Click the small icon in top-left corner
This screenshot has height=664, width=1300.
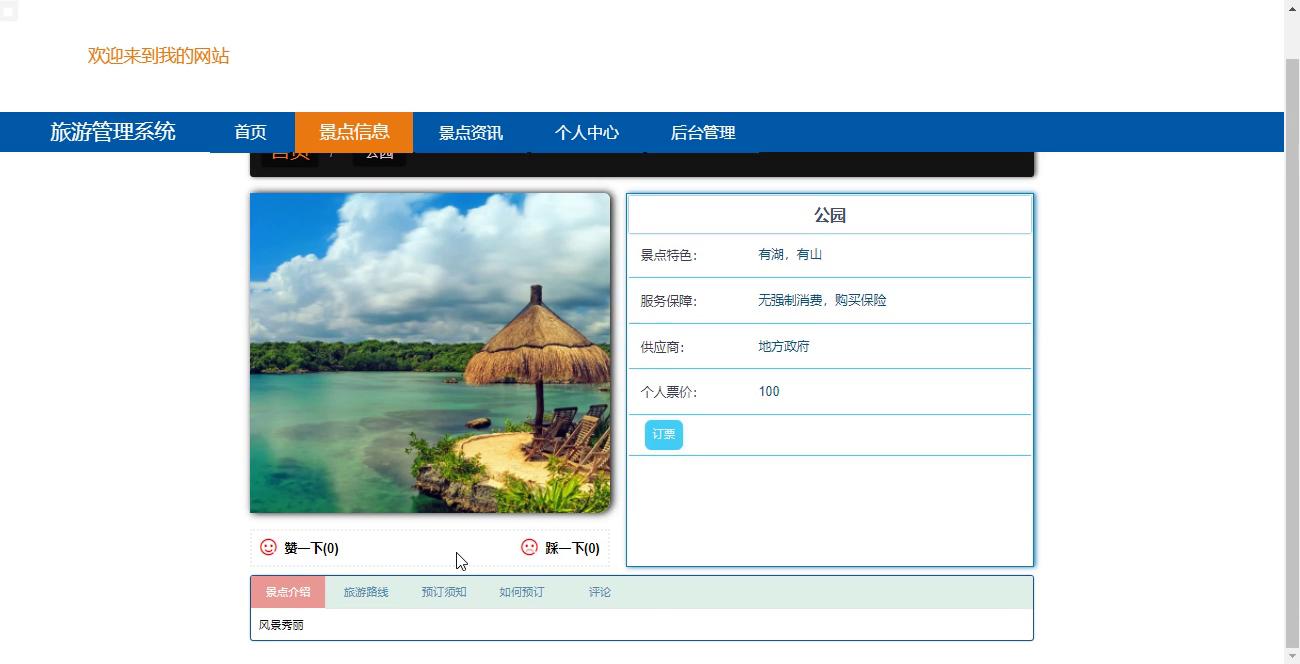[x=8, y=12]
